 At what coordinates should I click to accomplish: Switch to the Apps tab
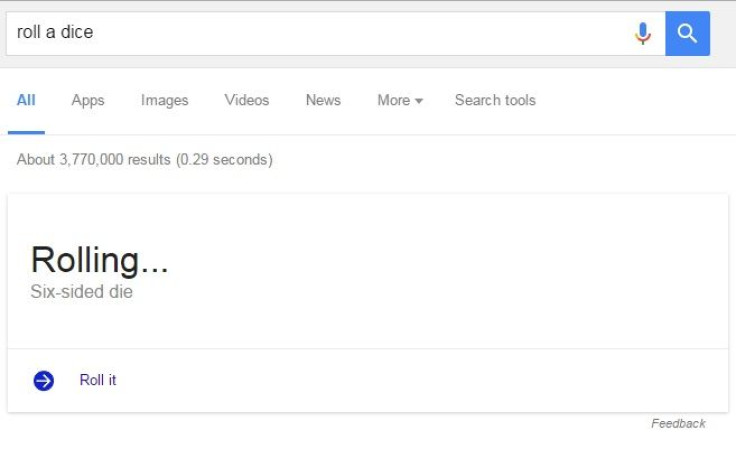(x=88, y=100)
